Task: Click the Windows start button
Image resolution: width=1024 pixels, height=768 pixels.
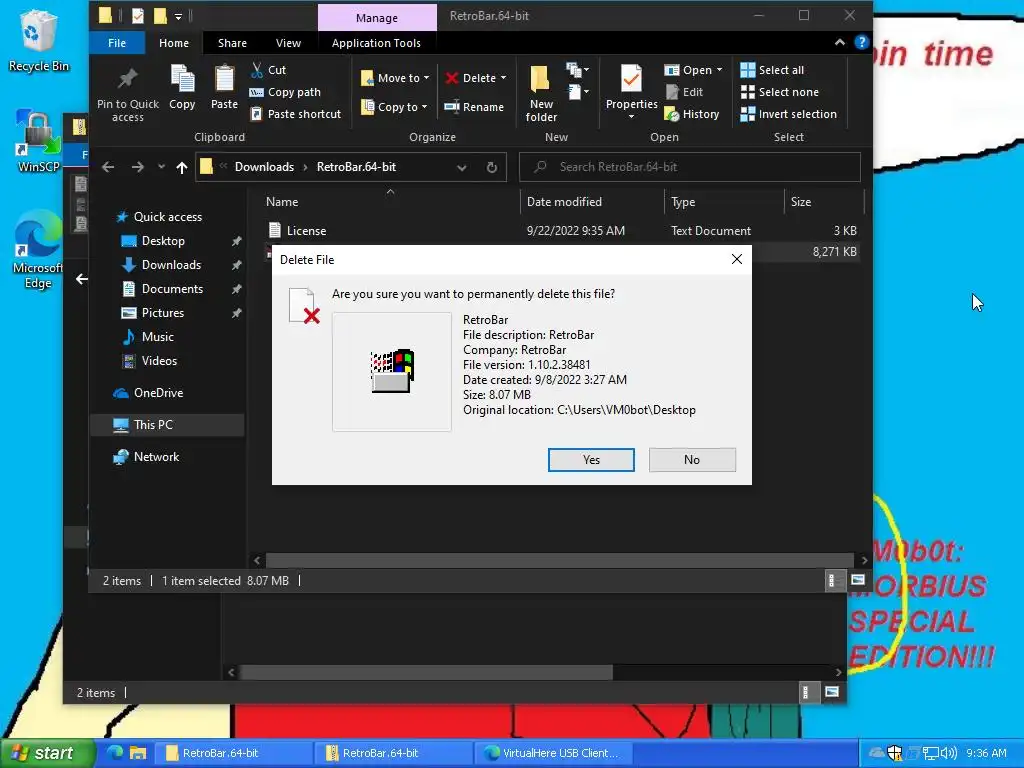Action: pos(46,753)
